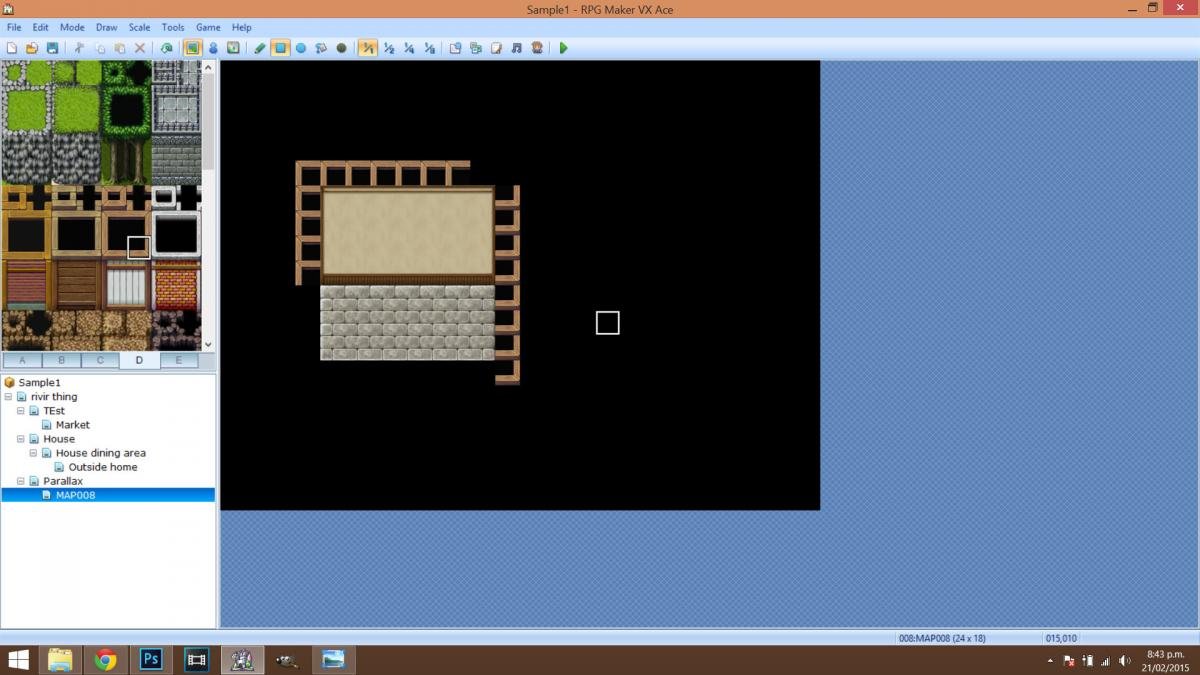Open the Edit menu
This screenshot has height=675, width=1200.
point(41,27)
